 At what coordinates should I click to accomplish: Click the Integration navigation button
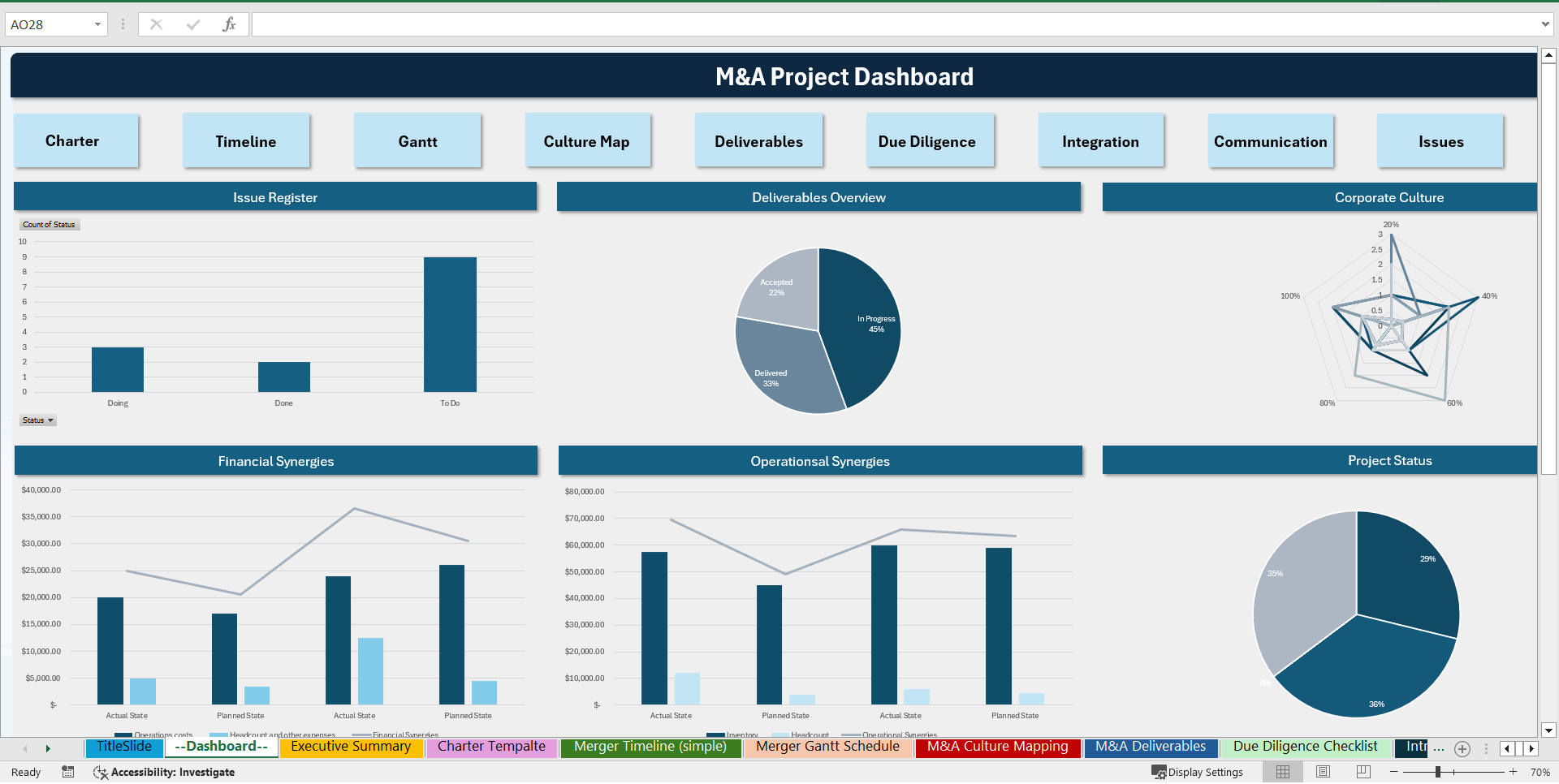pos(1101,140)
